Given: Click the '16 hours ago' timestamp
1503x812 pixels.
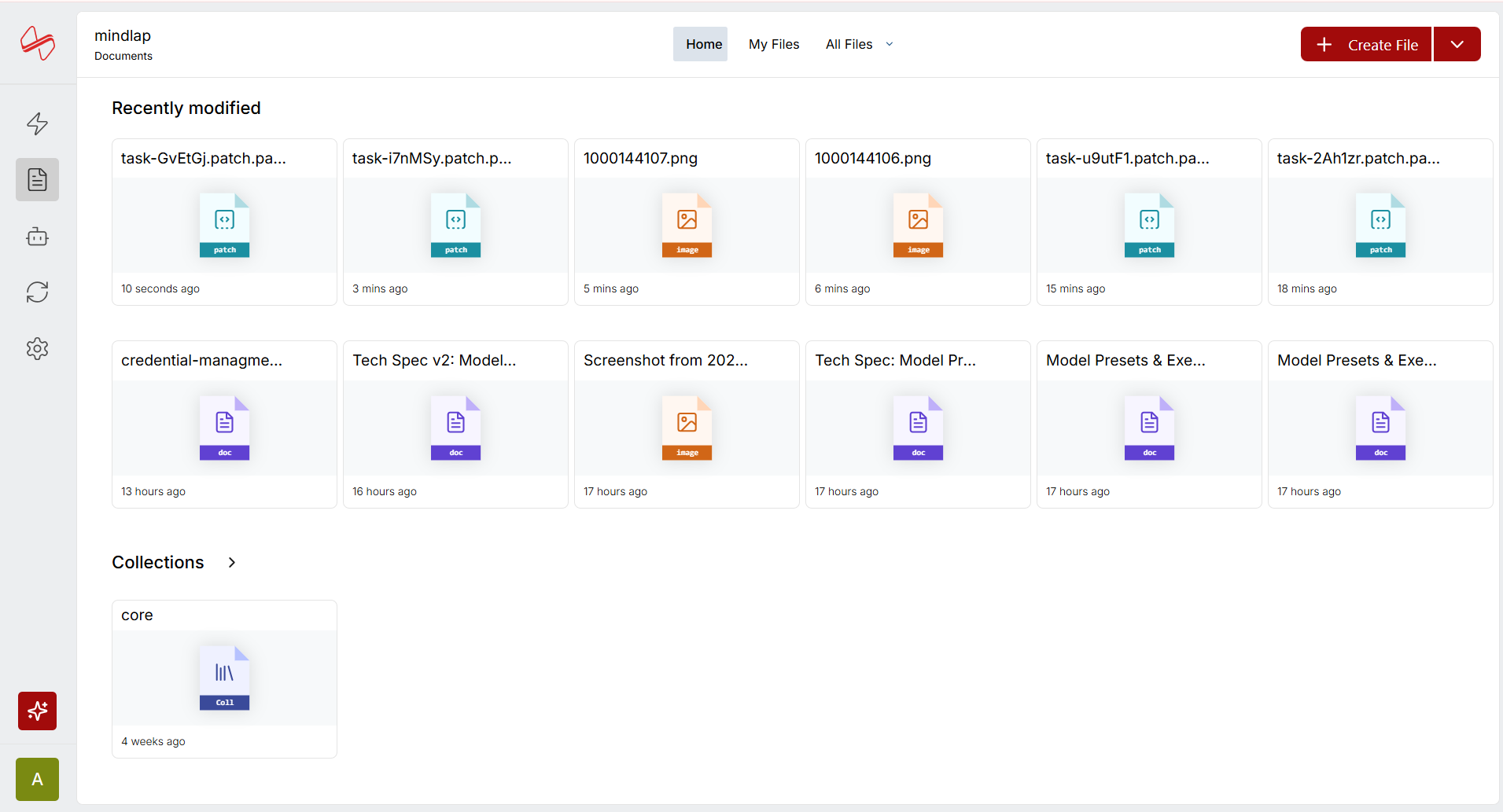Looking at the screenshot, I should [385, 491].
